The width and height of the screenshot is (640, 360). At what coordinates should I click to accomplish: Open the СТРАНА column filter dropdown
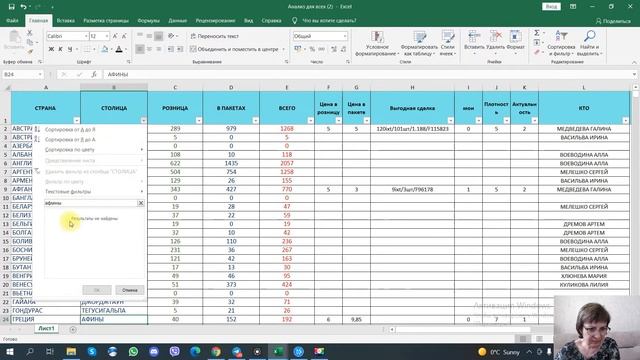click(76, 120)
